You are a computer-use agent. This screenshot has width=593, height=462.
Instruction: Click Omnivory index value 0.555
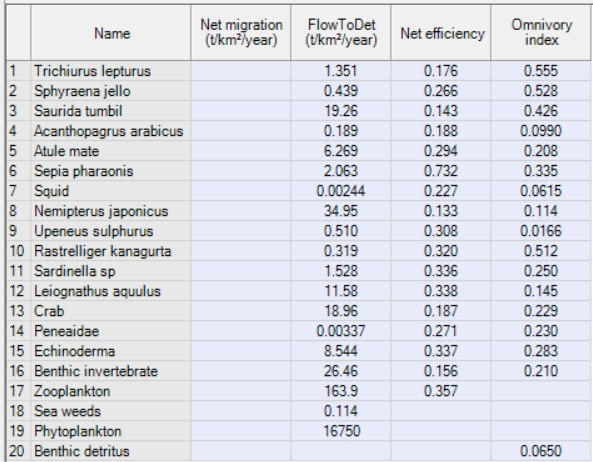(x=541, y=71)
